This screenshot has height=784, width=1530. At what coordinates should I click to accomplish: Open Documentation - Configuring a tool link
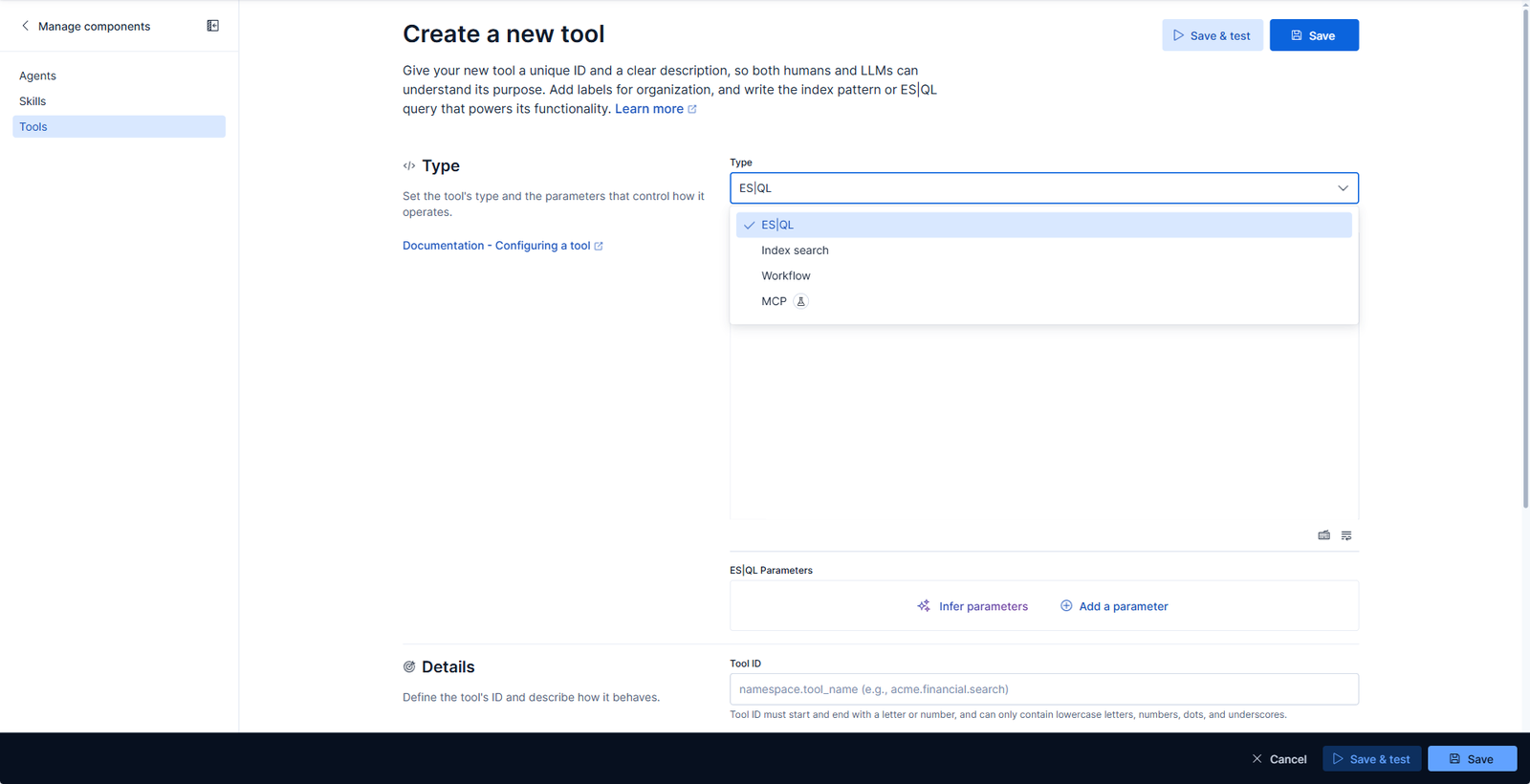click(502, 246)
